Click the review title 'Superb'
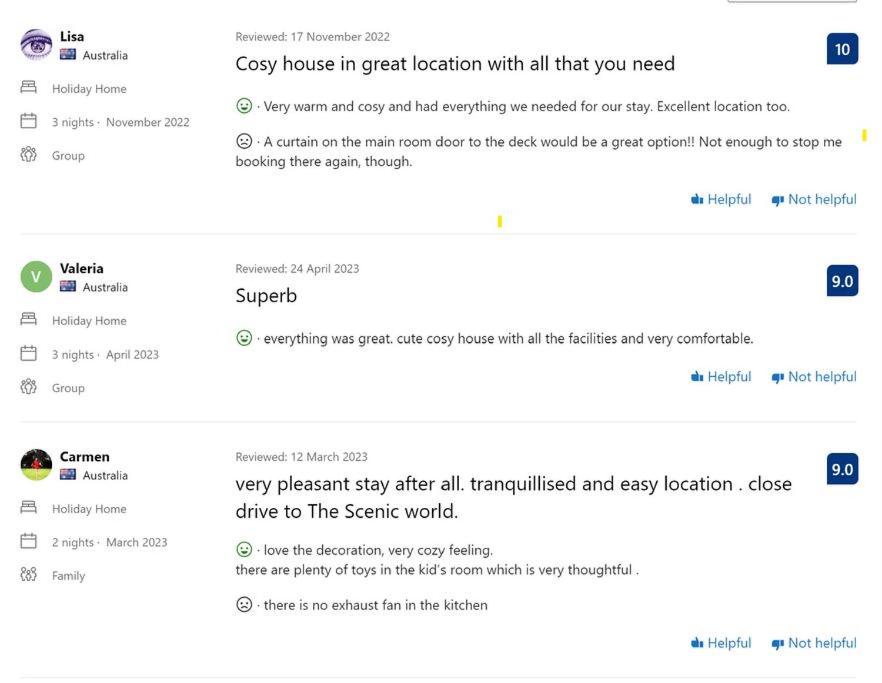 click(x=266, y=296)
